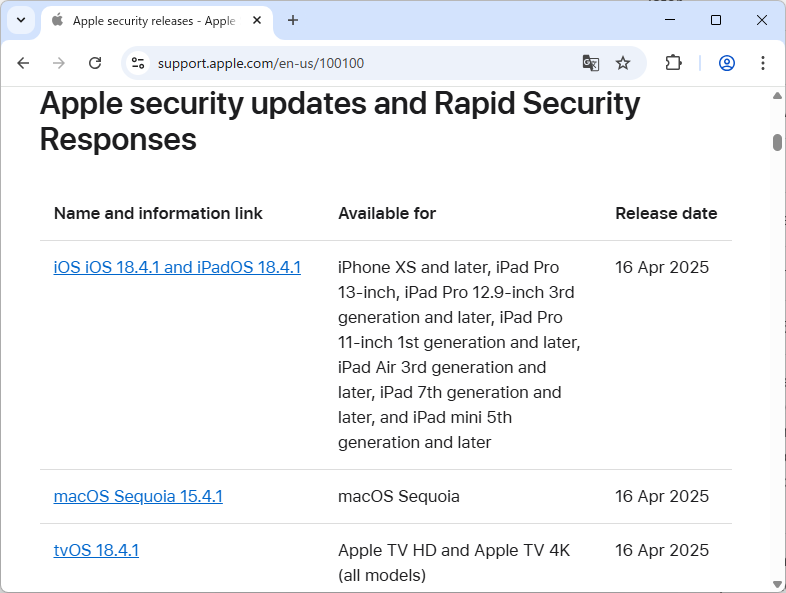The width and height of the screenshot is (786, 593).
Task: Translate this page with Google Translate icon
Action: click(x=591, y=63)
